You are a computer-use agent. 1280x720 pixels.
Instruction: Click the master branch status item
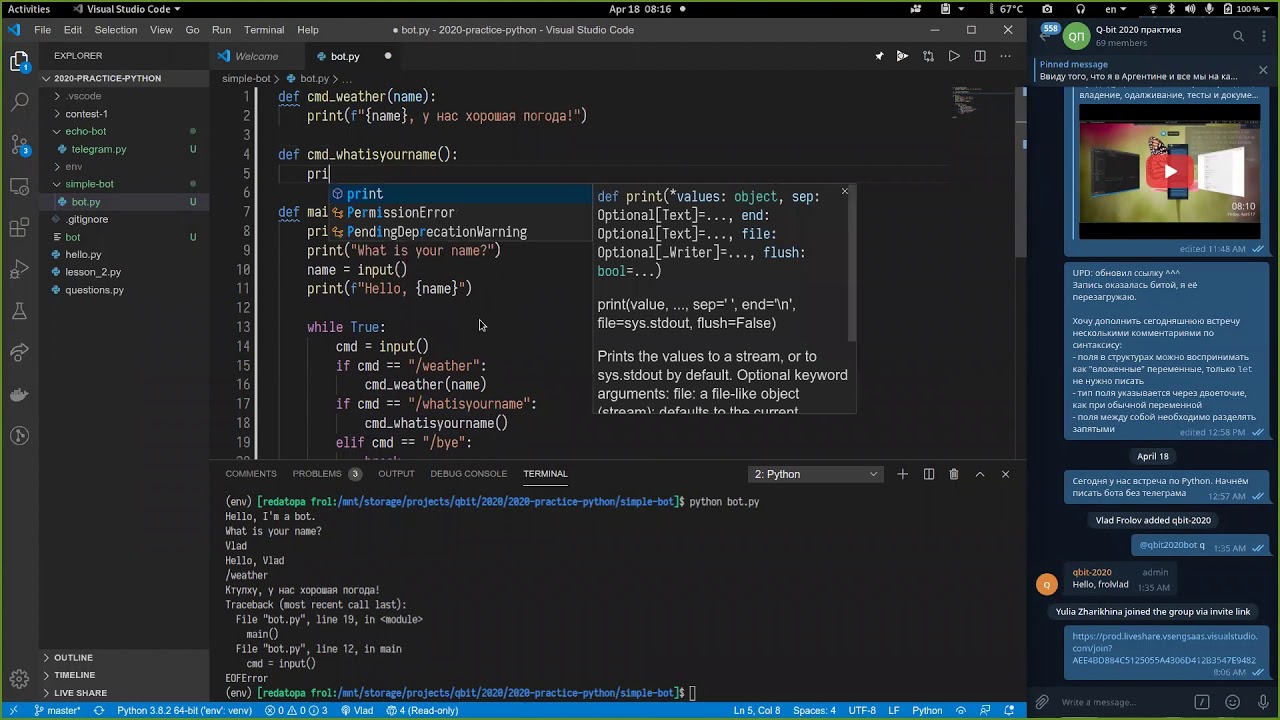(56, 711)
